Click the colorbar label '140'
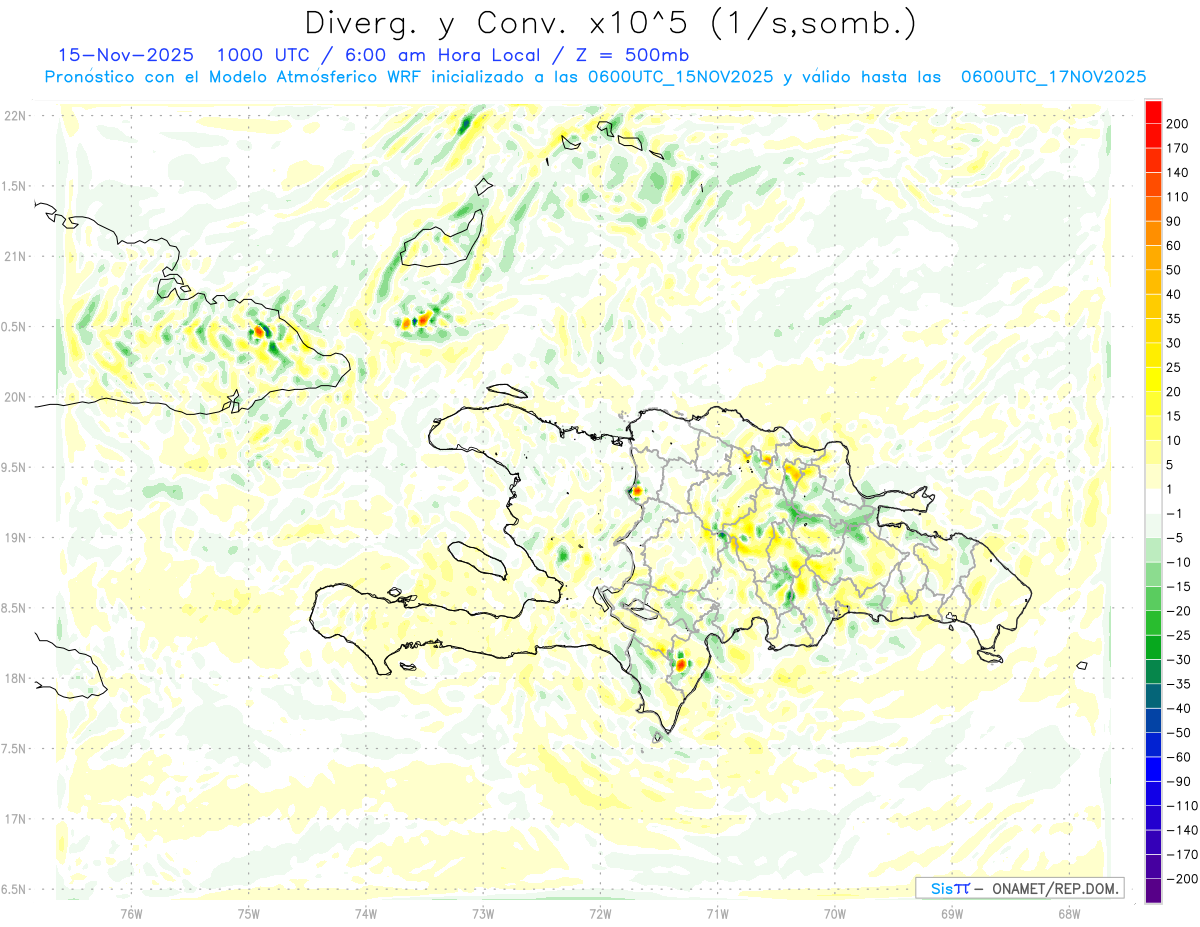The image size is (1200, 927). tap(1178, 173)
